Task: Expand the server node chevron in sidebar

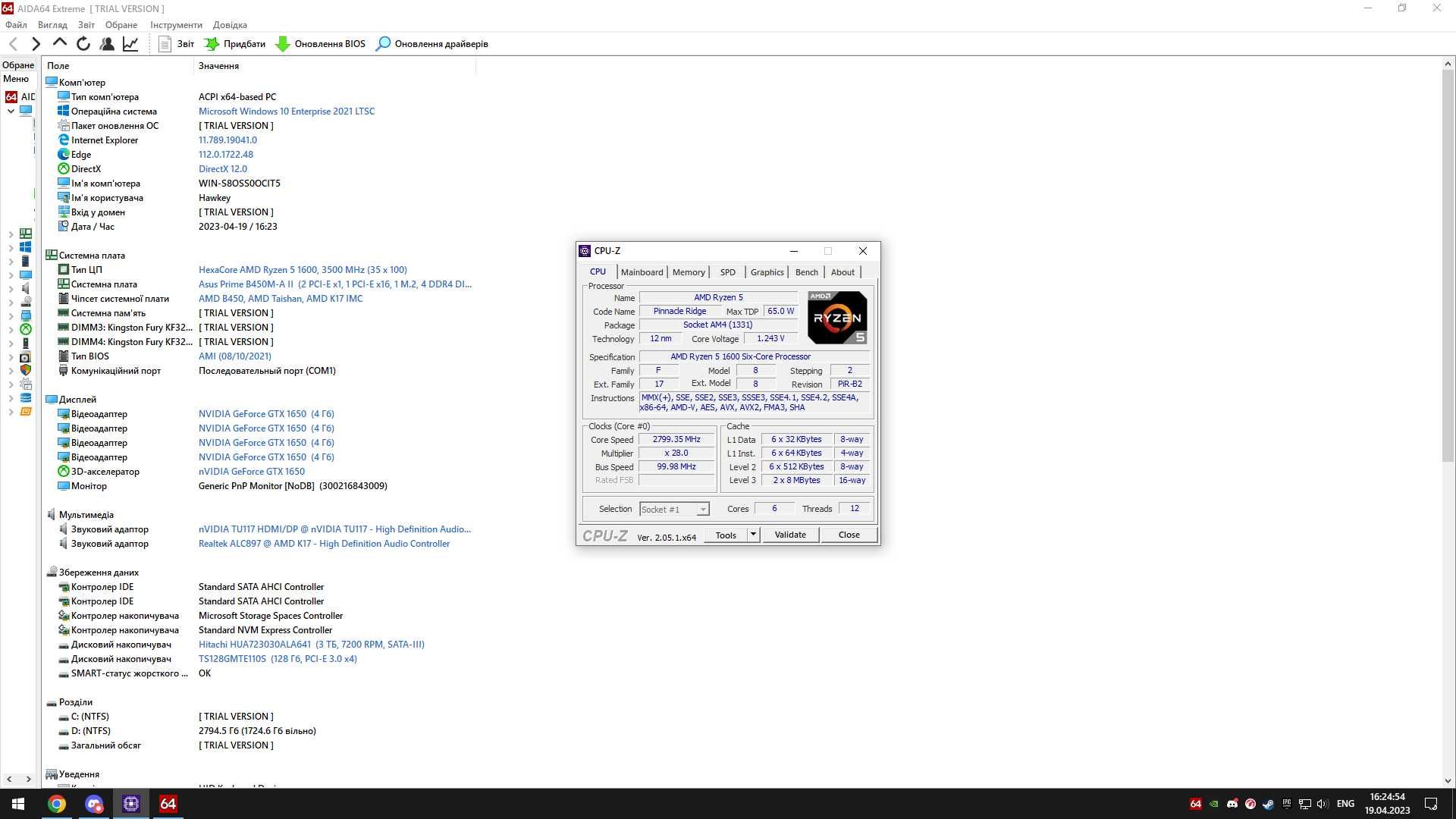Action: [11, 262]
